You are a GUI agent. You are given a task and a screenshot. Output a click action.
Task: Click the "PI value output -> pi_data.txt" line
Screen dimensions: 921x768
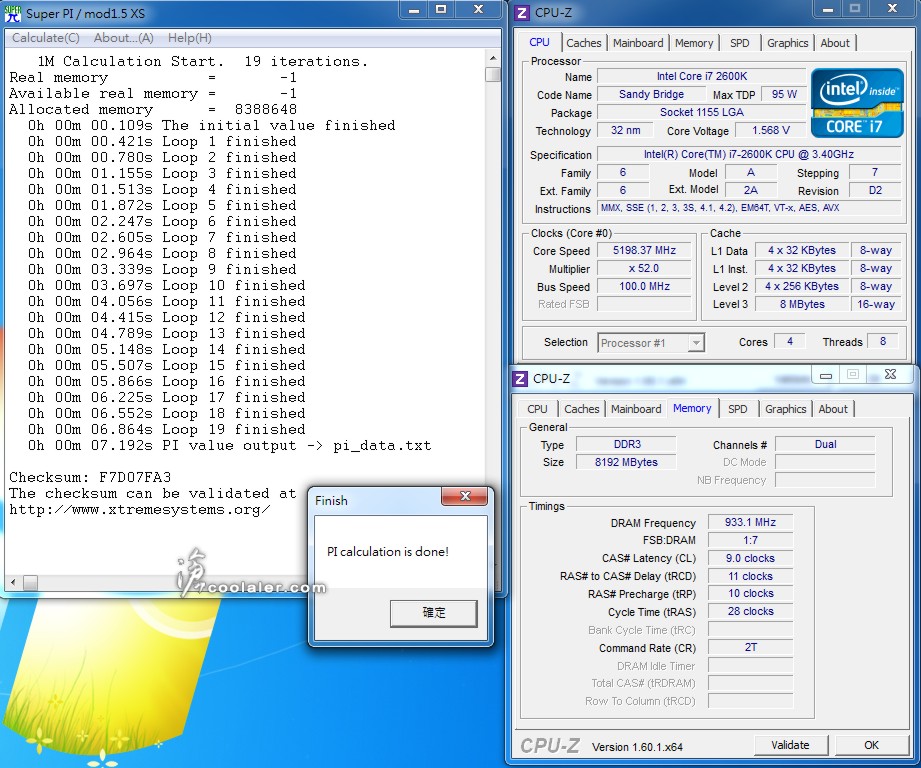coord(230,445)
